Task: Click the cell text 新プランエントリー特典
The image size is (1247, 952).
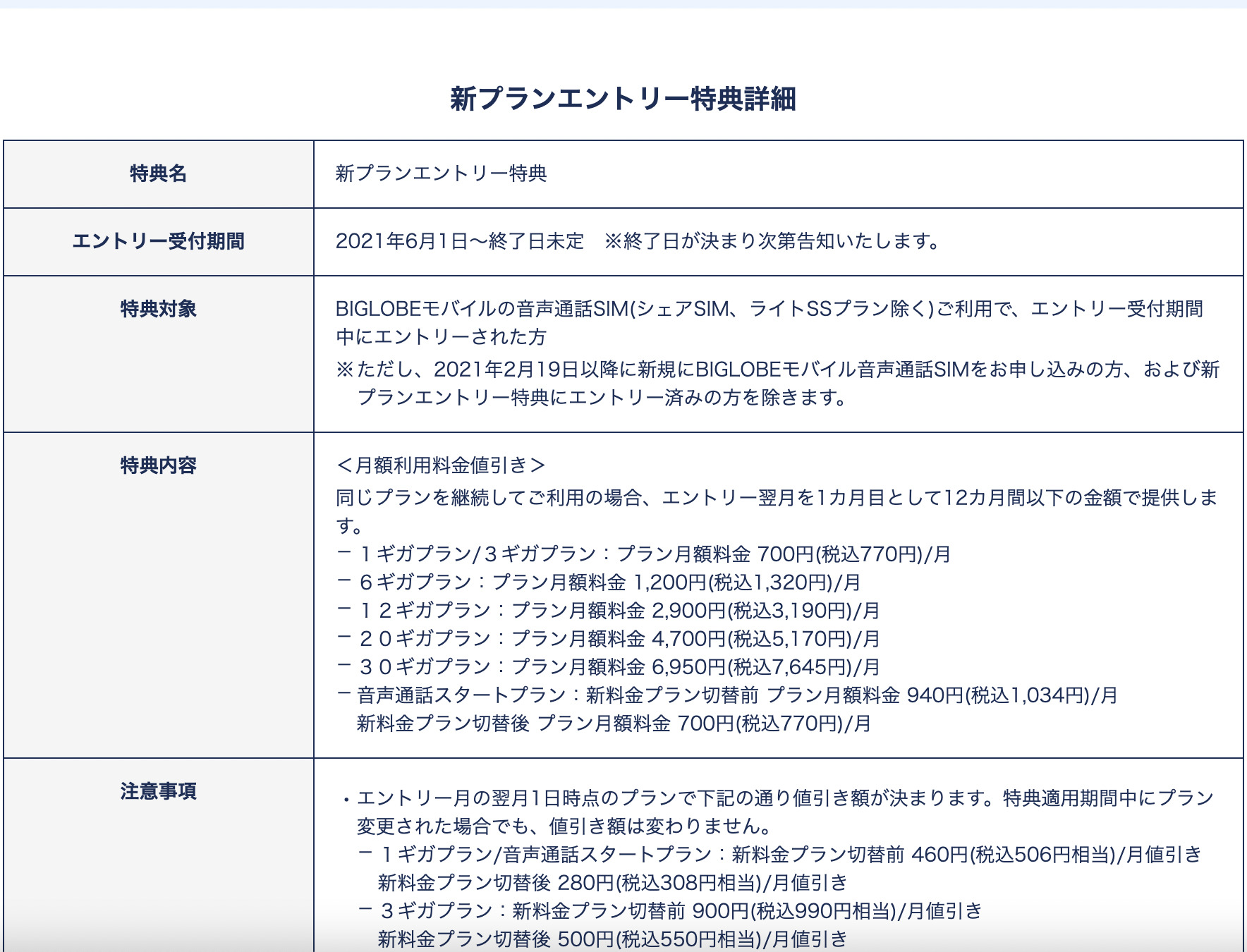Action: (442, 173)
